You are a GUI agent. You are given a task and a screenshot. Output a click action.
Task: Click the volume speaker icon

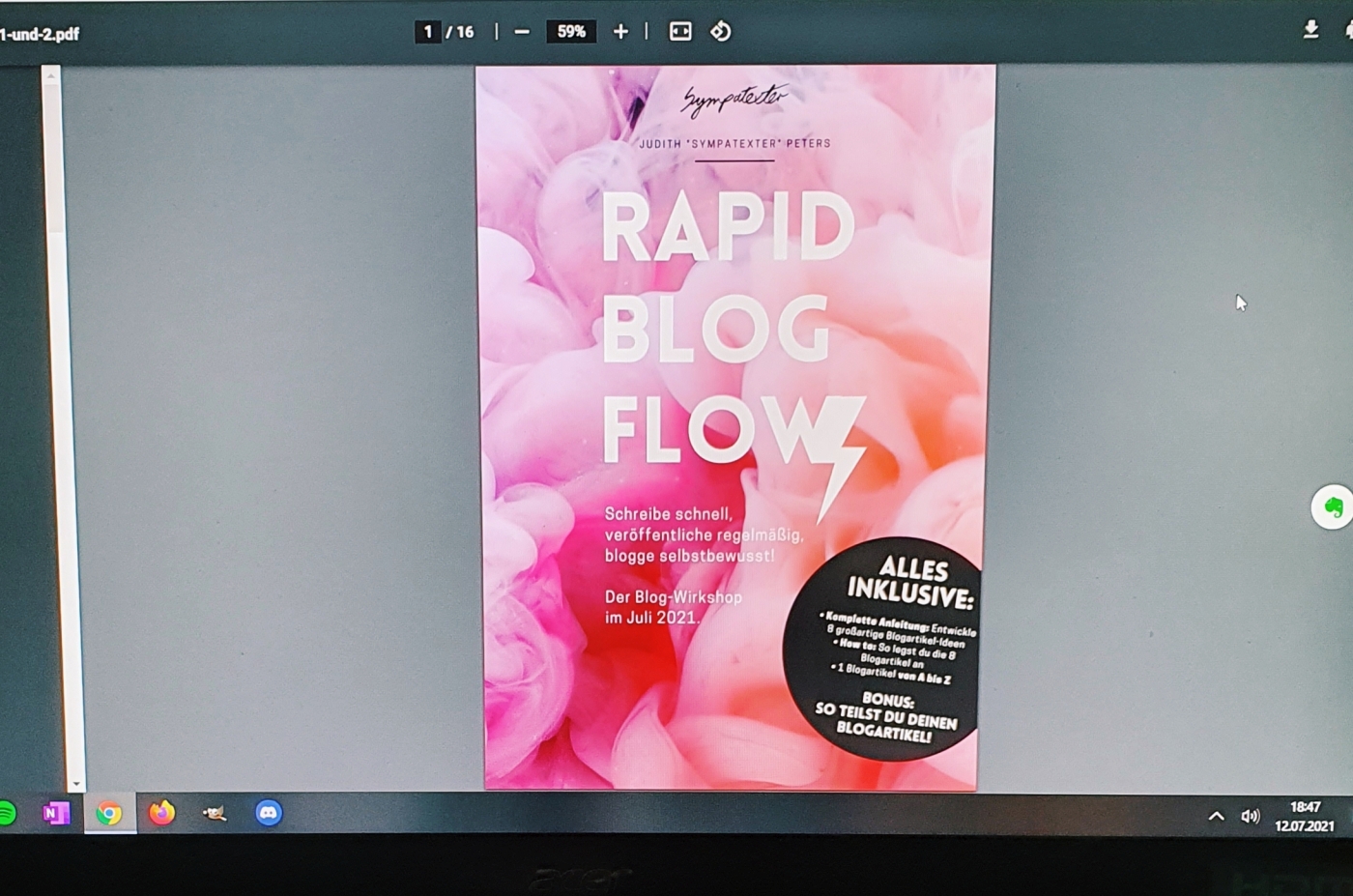[x=1251, y=817]
